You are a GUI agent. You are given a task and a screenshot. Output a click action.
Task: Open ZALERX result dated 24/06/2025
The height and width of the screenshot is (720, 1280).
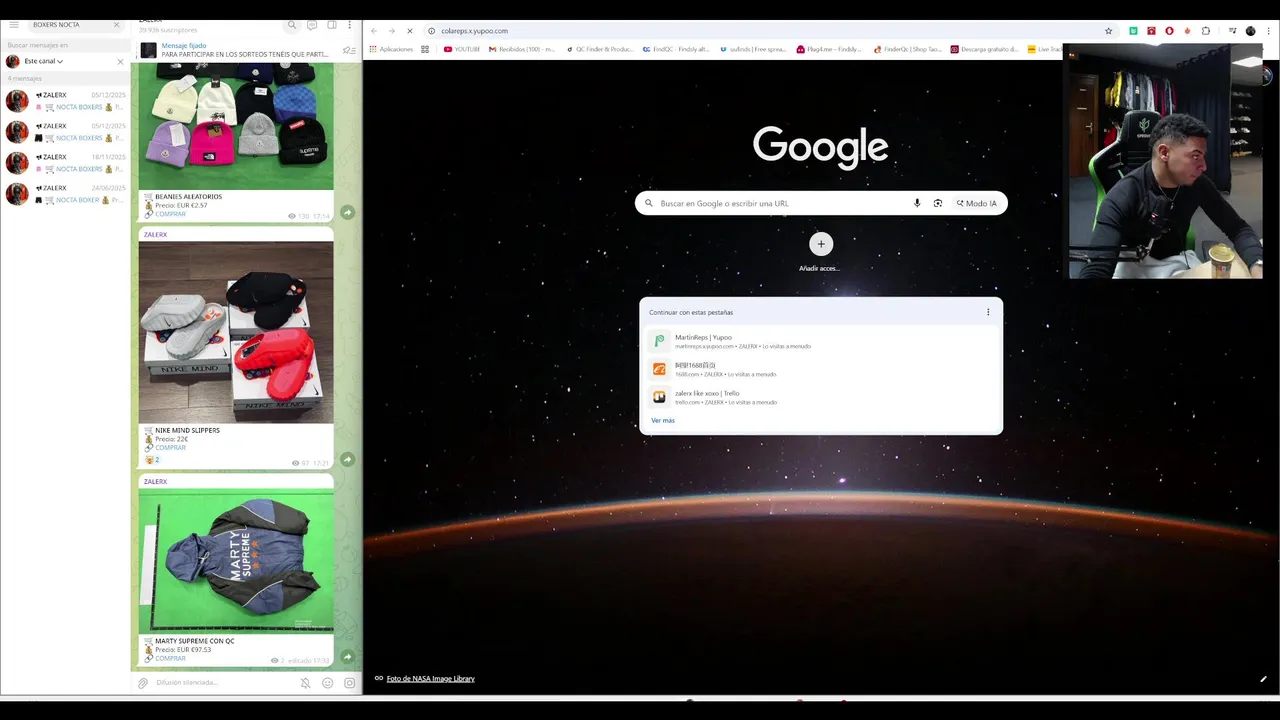tap(66, 194)
